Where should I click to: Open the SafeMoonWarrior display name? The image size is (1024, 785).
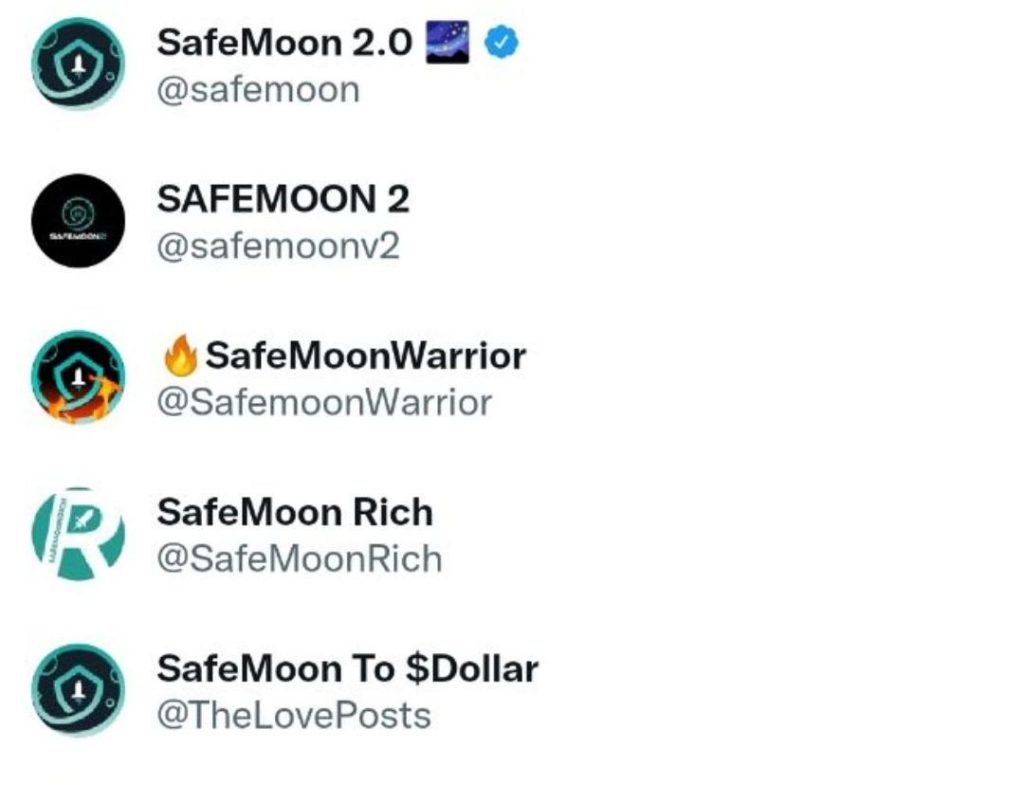coord(366,356)
